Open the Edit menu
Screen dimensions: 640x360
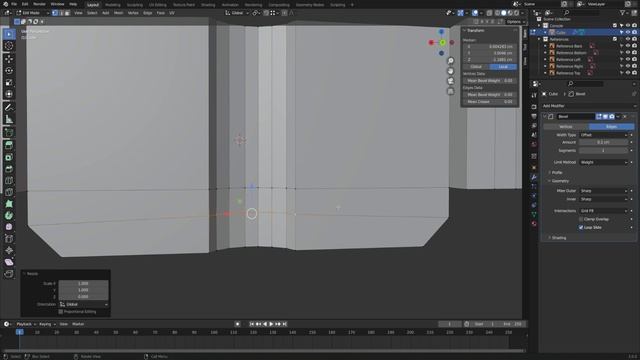(x=25, y=4)
